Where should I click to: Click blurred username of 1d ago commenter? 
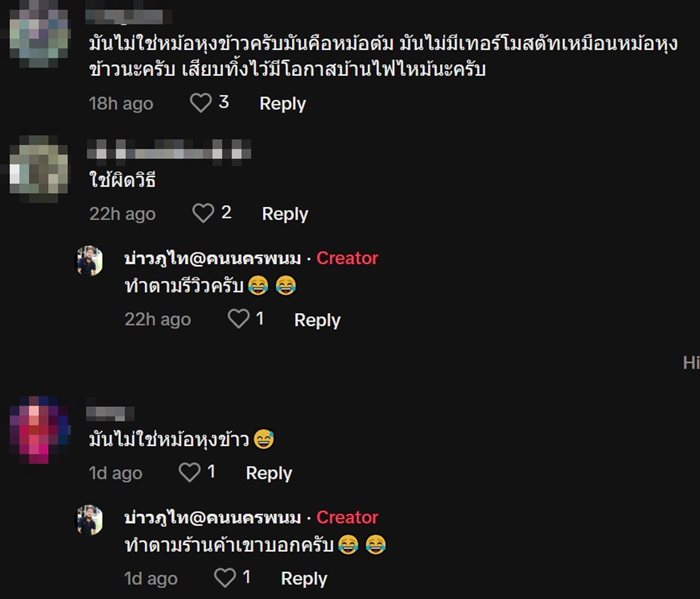tap(110, 411)
